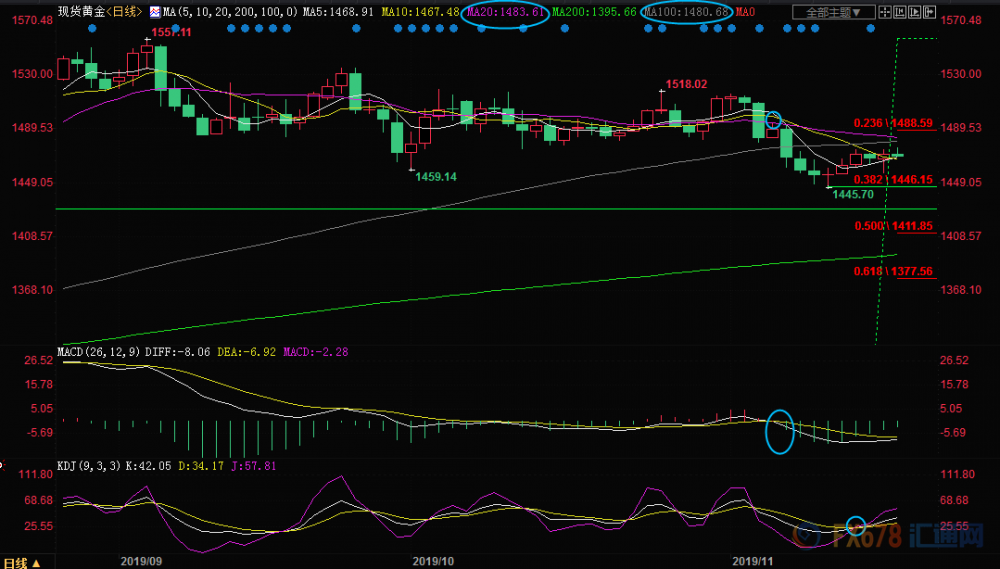The image size is (1000, 569).
Task: Click the jump-to-start chart icon
Action: pos(900,11)
